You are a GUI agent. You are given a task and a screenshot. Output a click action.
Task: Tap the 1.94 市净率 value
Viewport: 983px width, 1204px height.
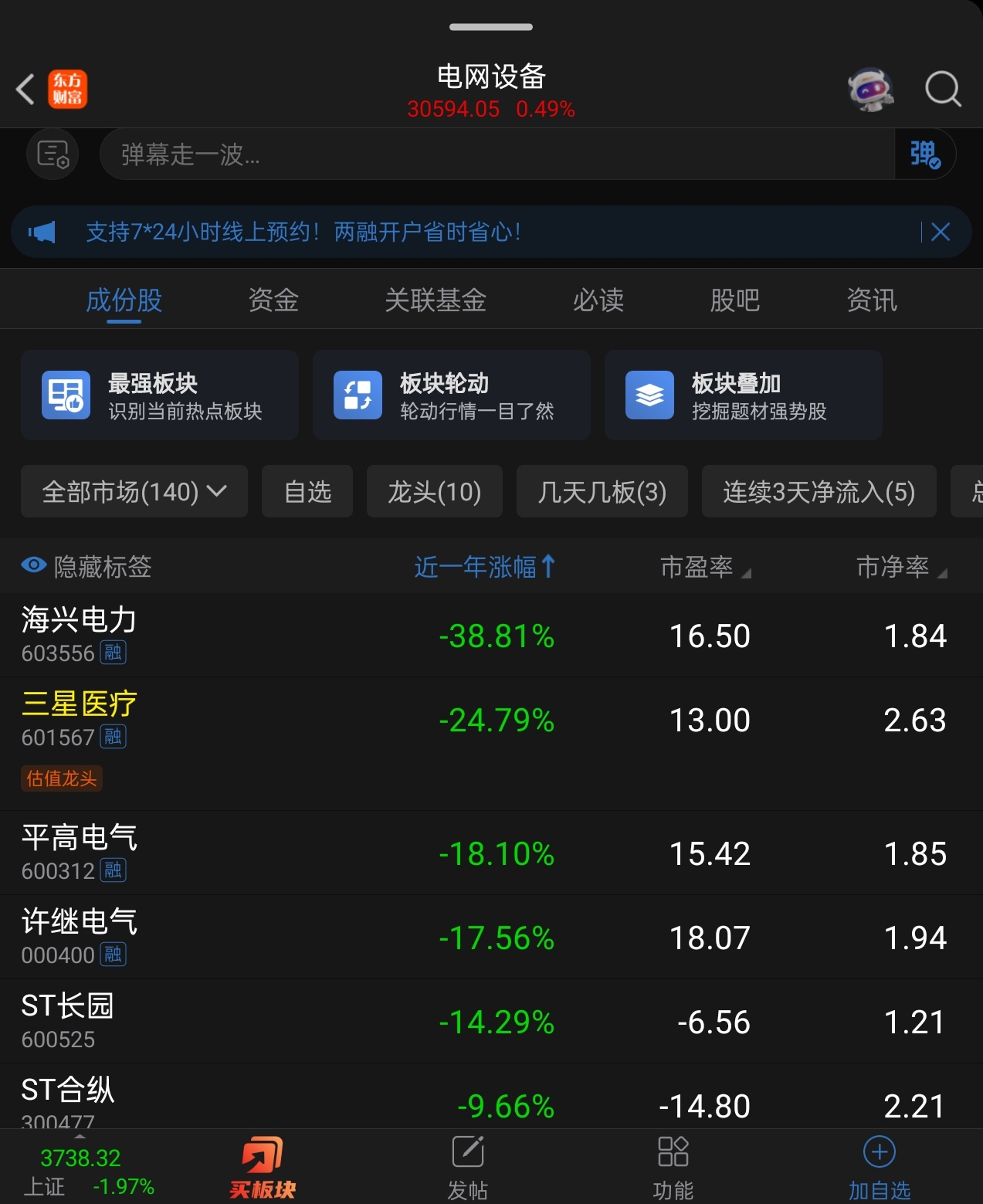tap(915, 938)
